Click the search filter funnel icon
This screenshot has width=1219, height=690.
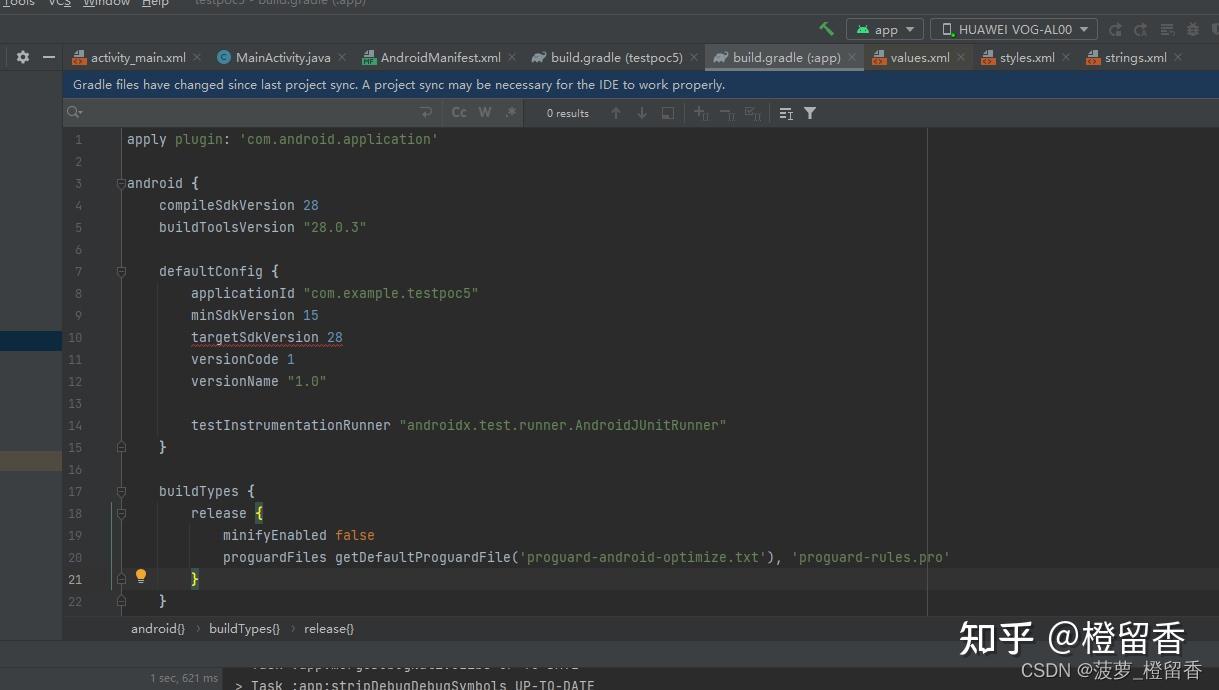coord(810,113)
